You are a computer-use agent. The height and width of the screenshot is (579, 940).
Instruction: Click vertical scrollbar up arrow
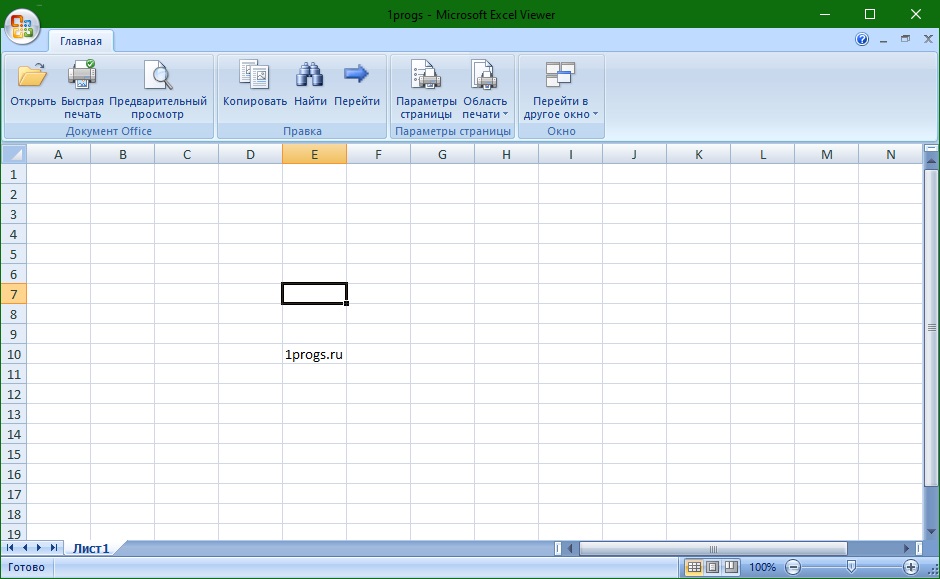[x=931, y=161]
